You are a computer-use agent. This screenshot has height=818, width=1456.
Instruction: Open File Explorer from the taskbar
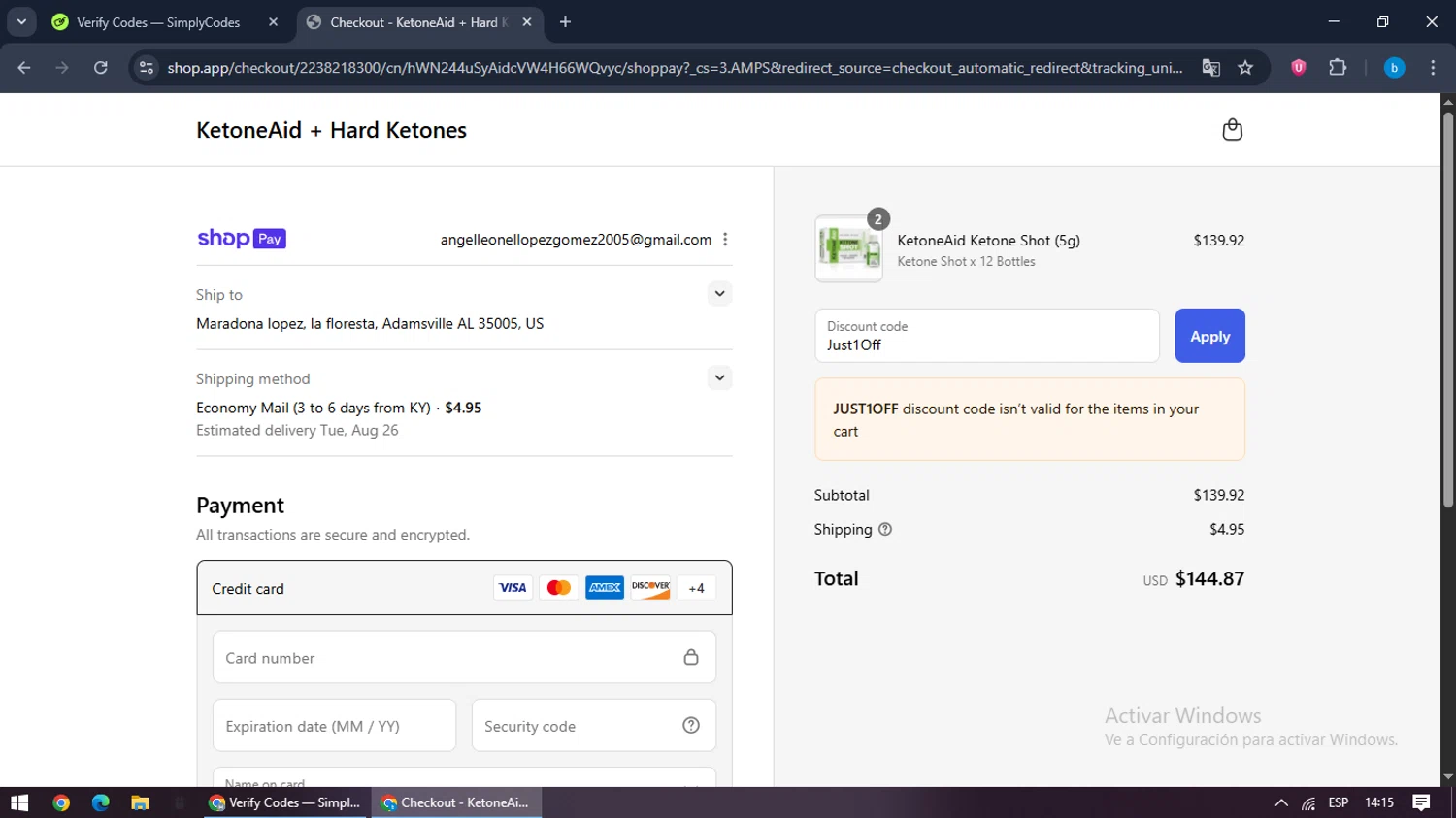point(140,802)
